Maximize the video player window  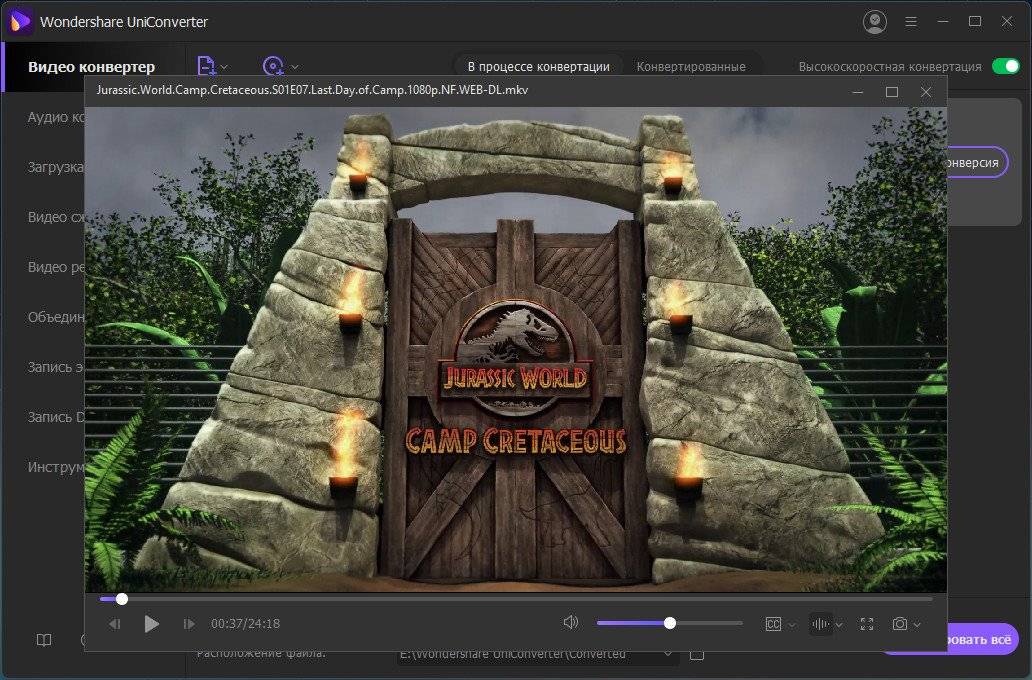tap(892, 92)
